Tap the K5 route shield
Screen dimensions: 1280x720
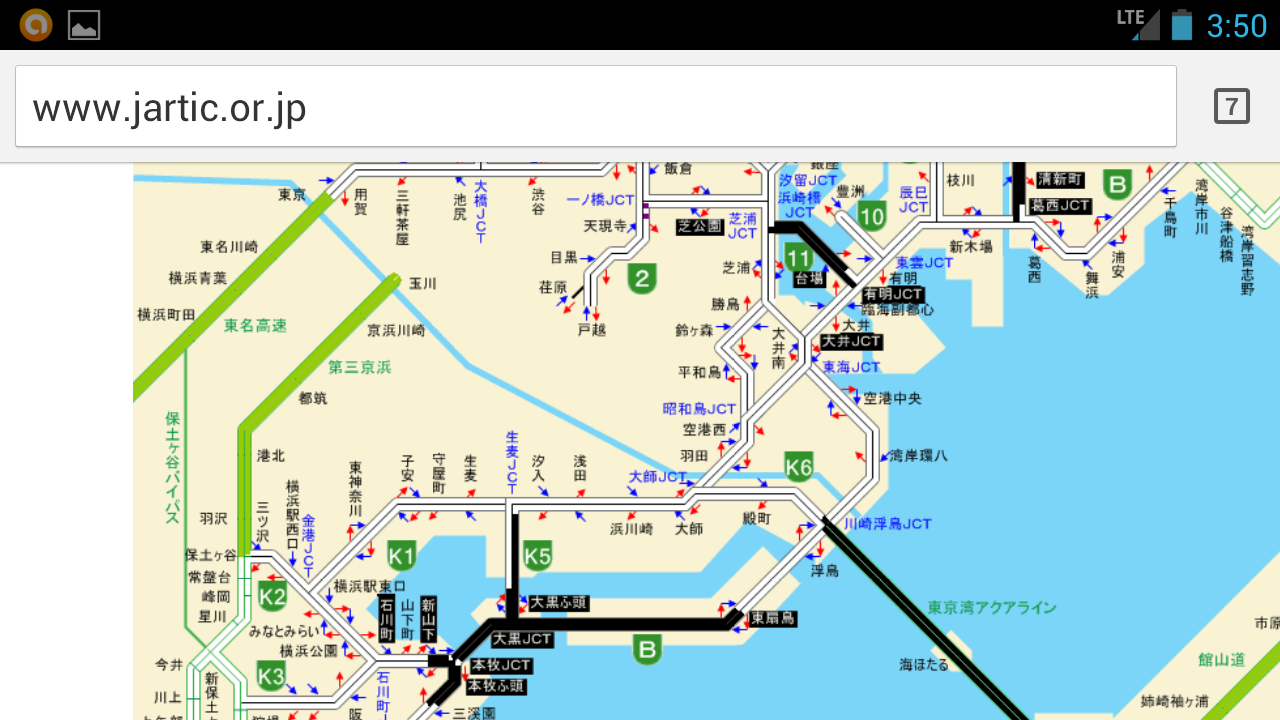pos(538,555)
